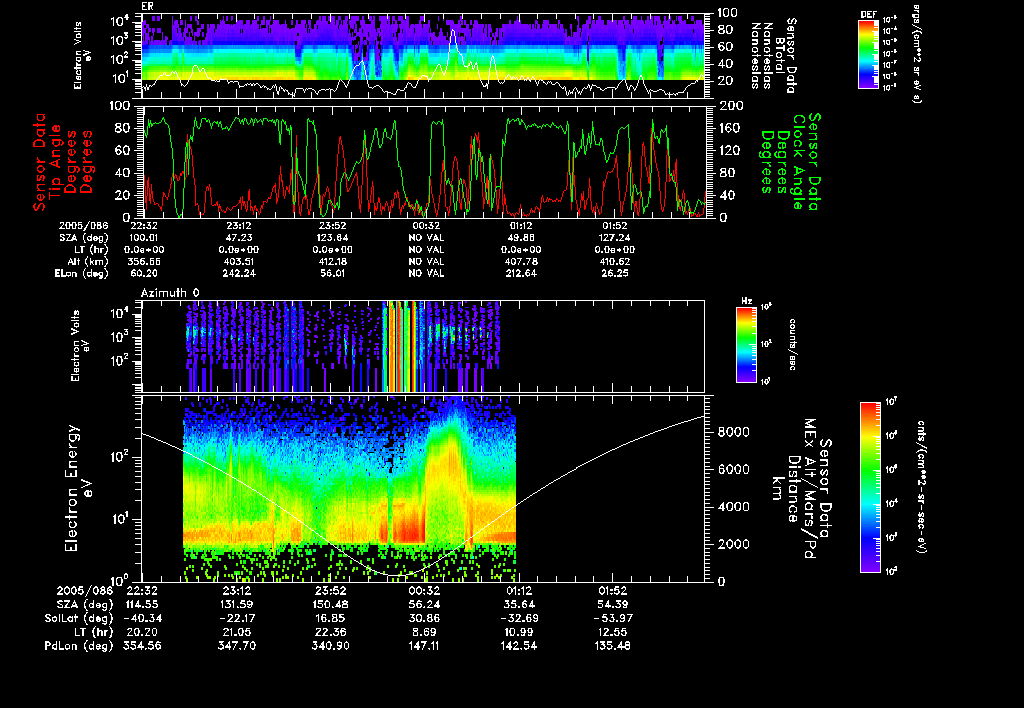
Task: Select SolLat value -22.17
Action: [x=236, y=618]
